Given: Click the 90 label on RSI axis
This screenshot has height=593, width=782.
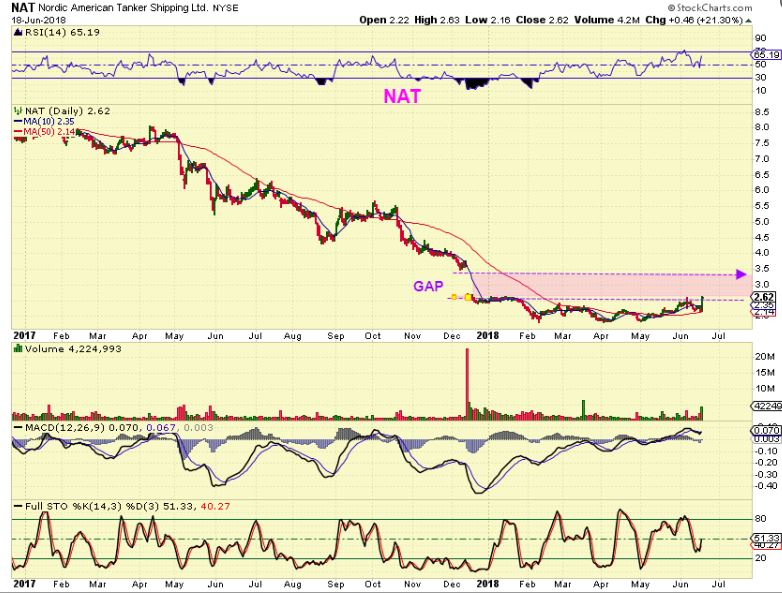Looking at the screenshot, I should pyautogui.click(x=761, y=38).
